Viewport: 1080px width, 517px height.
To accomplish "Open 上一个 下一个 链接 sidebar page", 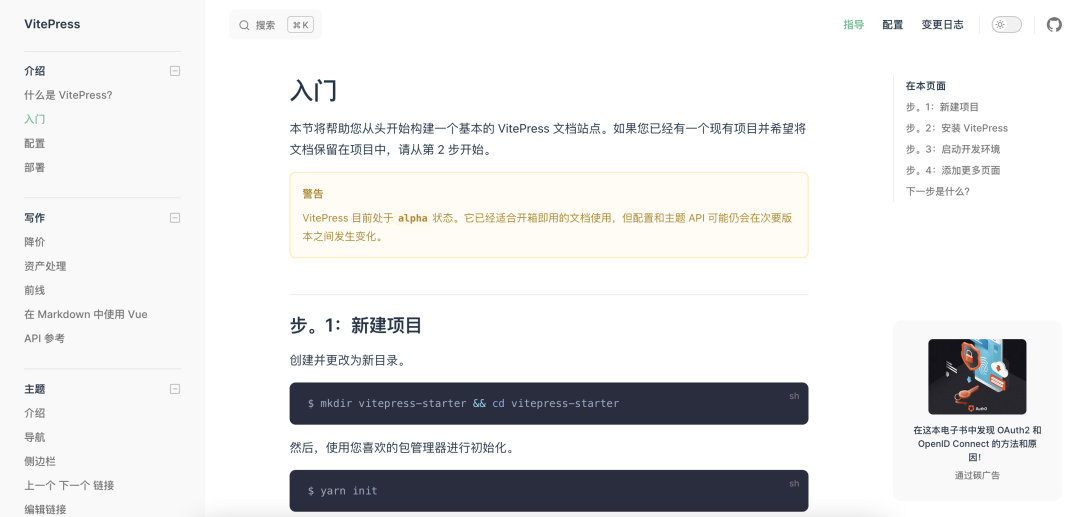I will (70, 485).
